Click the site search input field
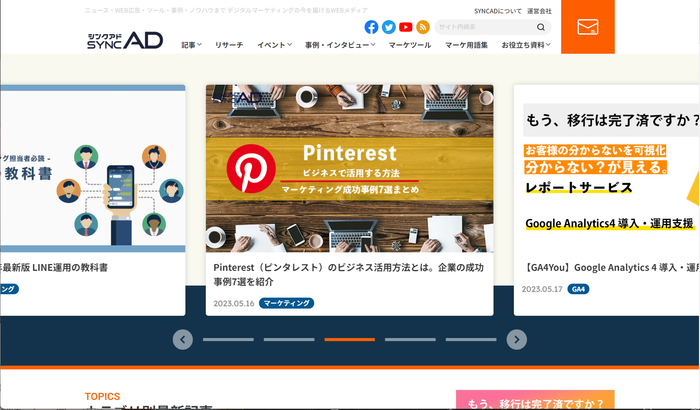This screenshot has height=410, width=700. pyautogui.click(x=485, y=27)
